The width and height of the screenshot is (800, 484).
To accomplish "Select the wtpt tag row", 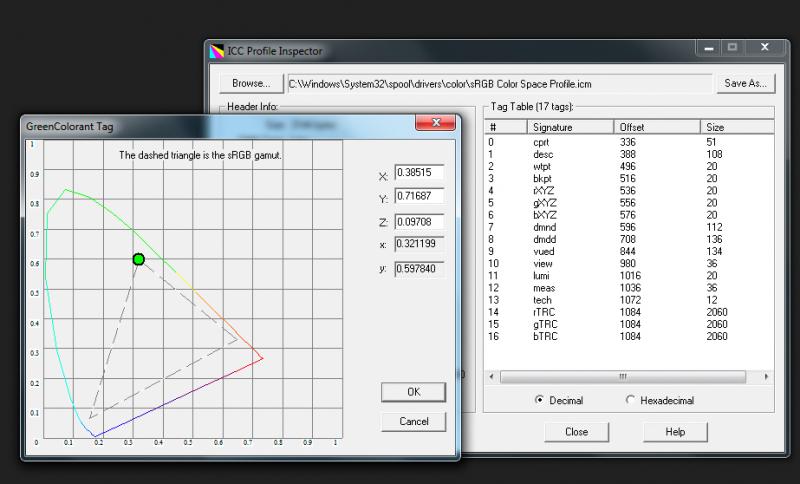I will pos(629,167).
